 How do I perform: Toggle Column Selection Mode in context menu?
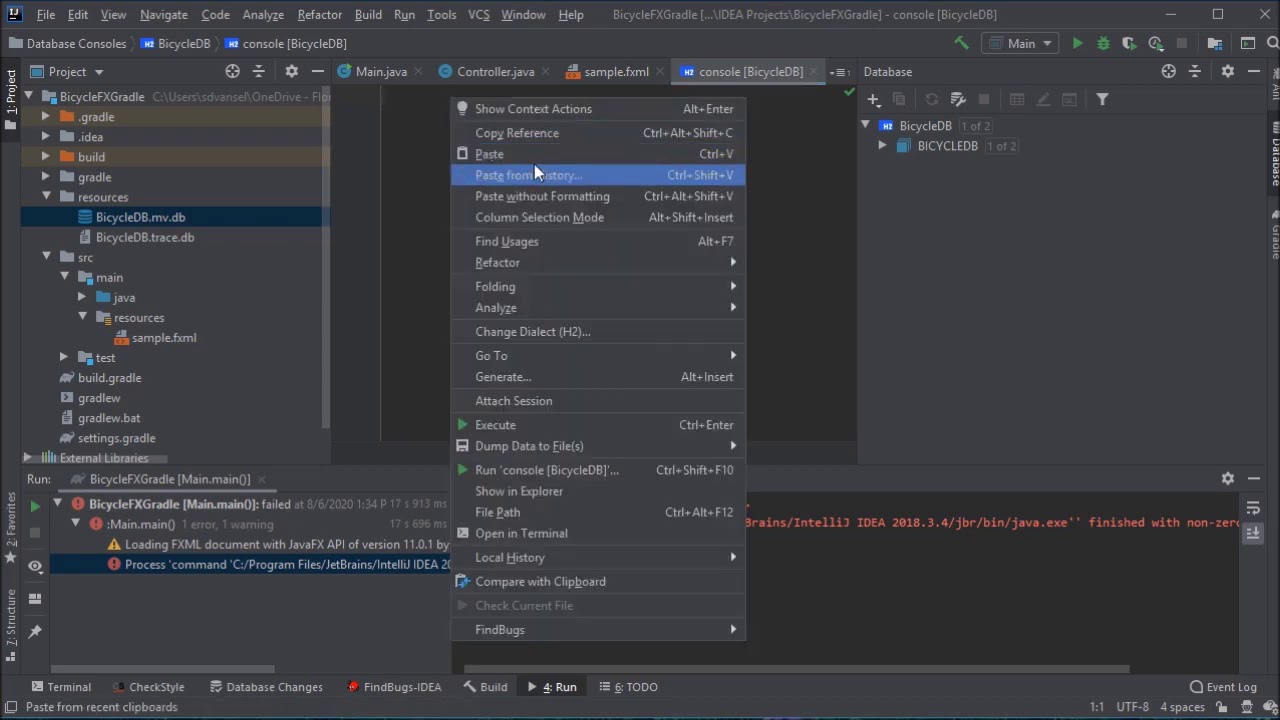point(598,217)
